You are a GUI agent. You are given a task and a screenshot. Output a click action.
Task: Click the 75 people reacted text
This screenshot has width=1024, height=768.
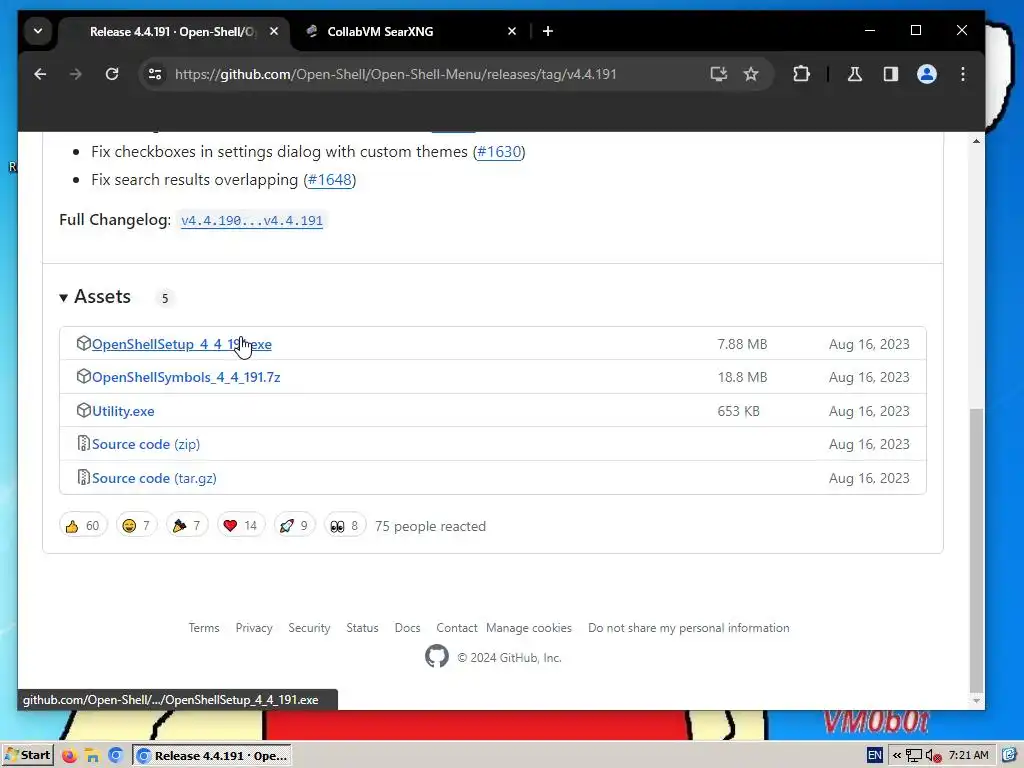[430, 526]
